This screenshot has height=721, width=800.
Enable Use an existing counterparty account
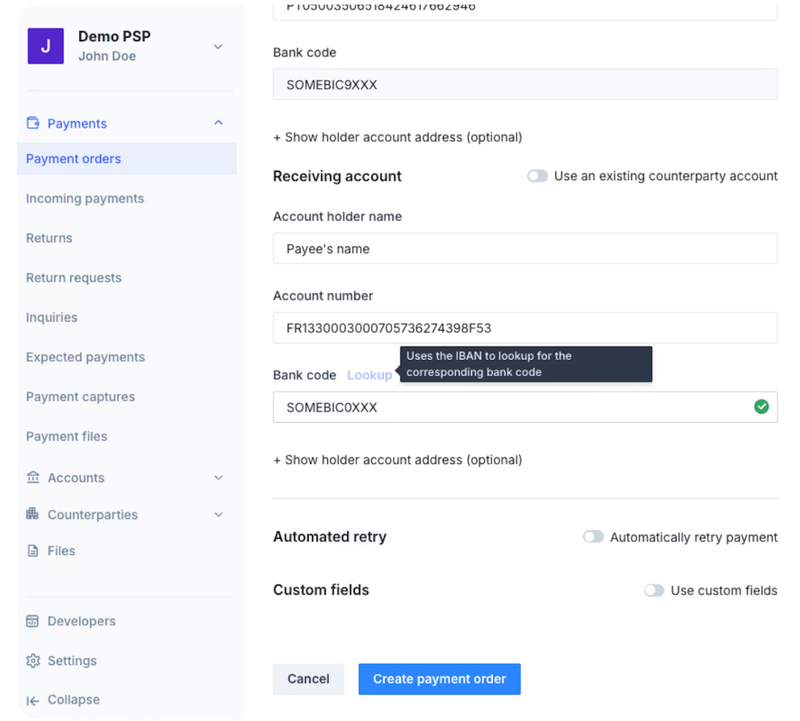(538, 176)
